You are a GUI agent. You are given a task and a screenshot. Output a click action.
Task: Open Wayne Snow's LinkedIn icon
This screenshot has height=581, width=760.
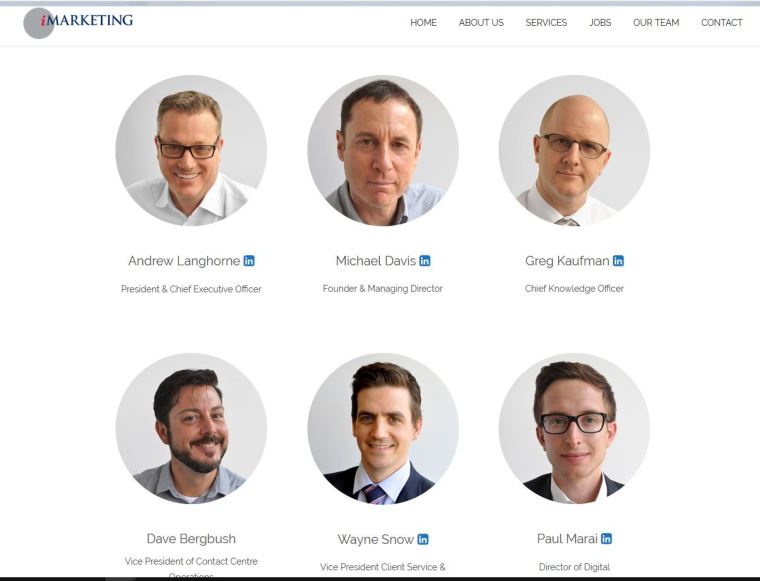pyautogui.click(x=423, y=539)
